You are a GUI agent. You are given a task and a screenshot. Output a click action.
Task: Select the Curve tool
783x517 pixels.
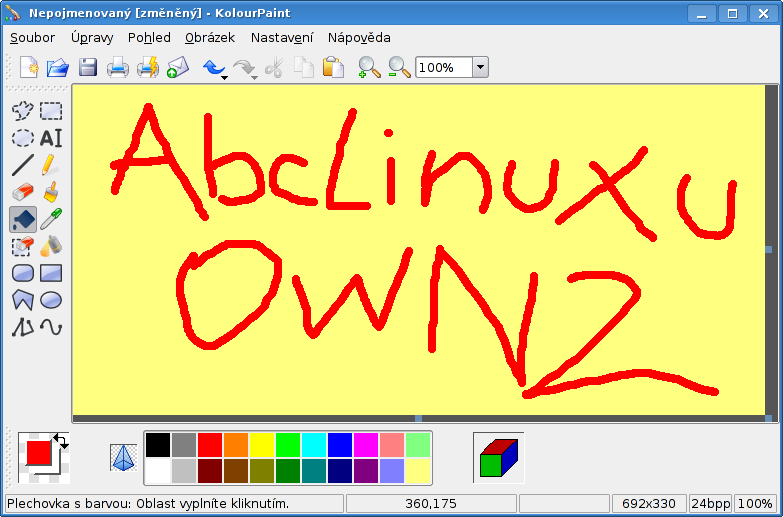[51, 328]
